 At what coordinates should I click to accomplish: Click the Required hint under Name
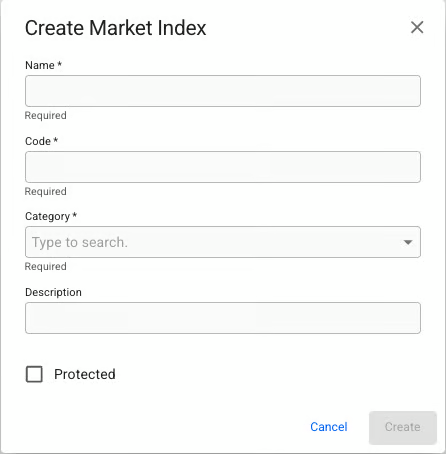pyautogui.click(x=46, y=115)
